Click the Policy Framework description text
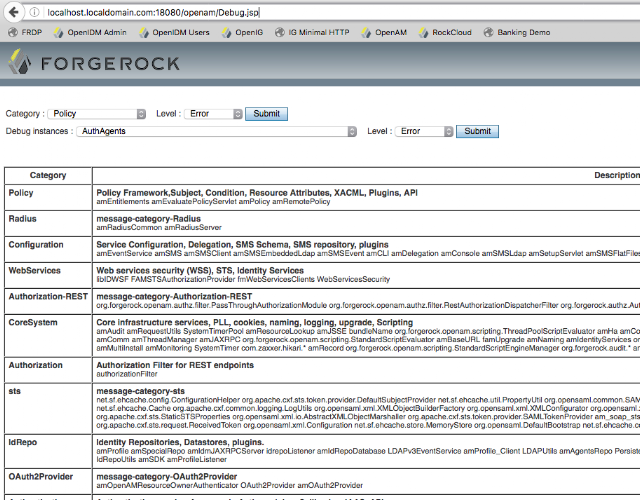This screenshot has width=640, height=500. [257, 193]
